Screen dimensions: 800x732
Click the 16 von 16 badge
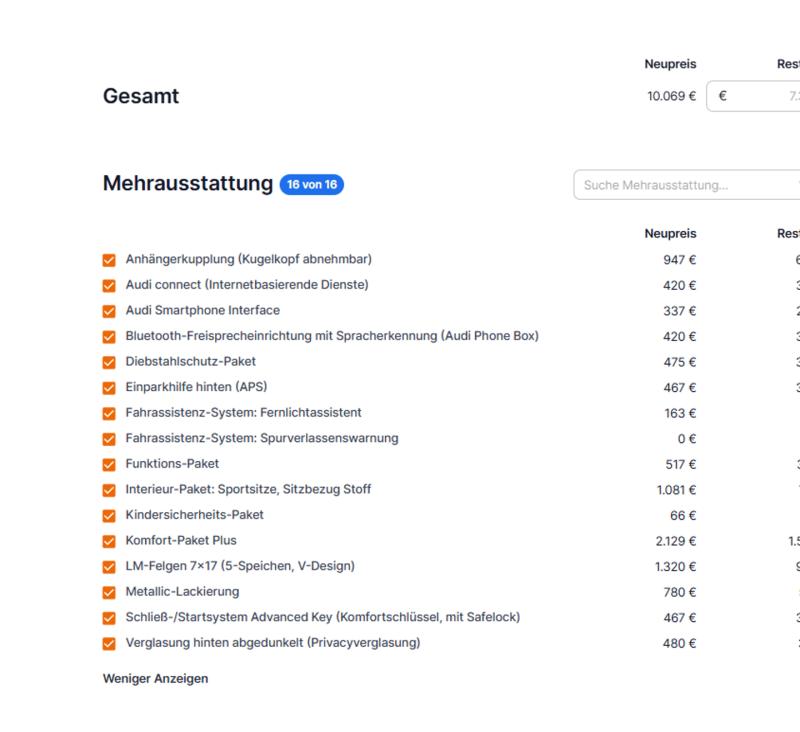(312, 185)
